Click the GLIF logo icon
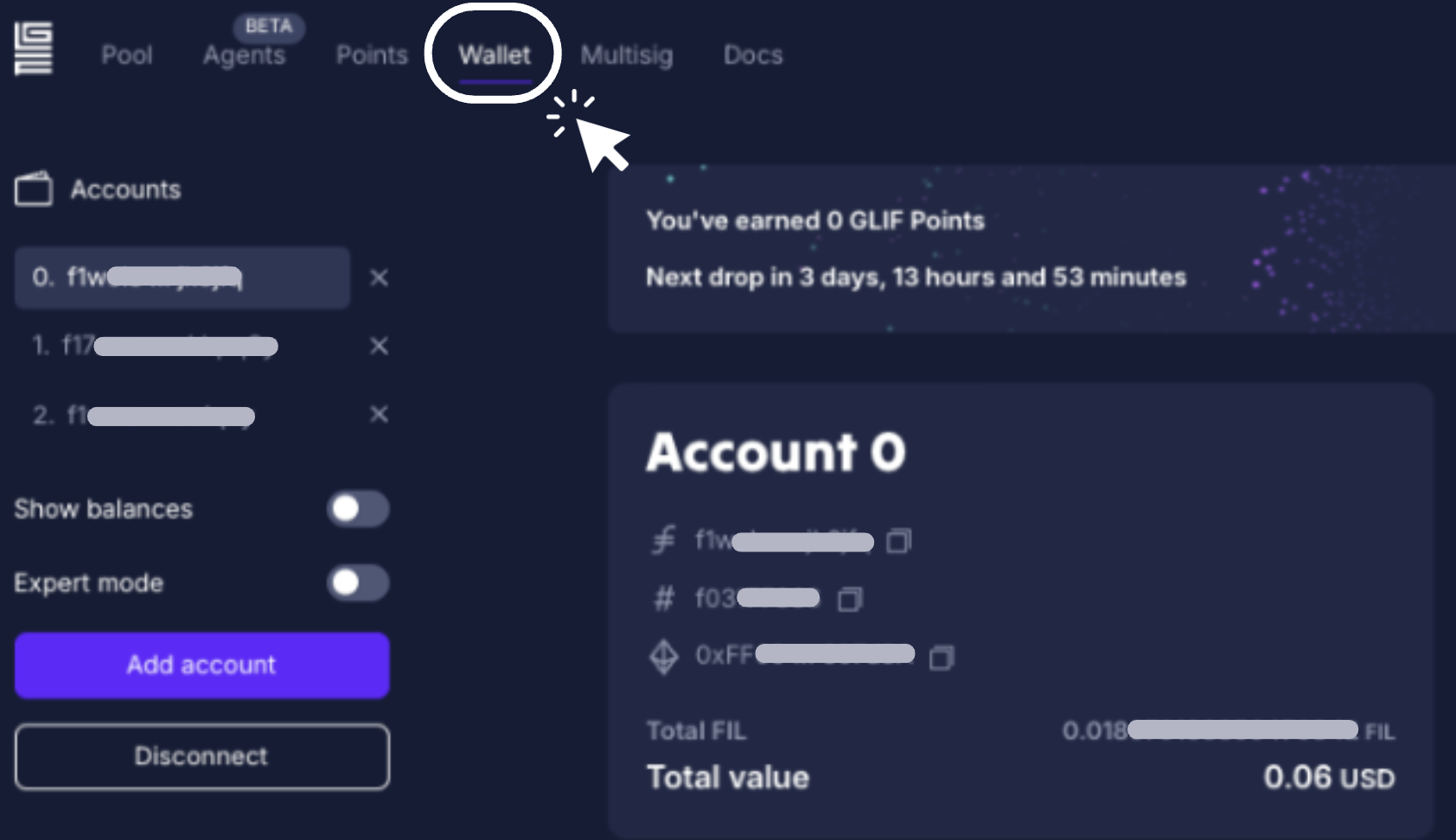This screenshot has width=1456, height=840. point(34,49)
